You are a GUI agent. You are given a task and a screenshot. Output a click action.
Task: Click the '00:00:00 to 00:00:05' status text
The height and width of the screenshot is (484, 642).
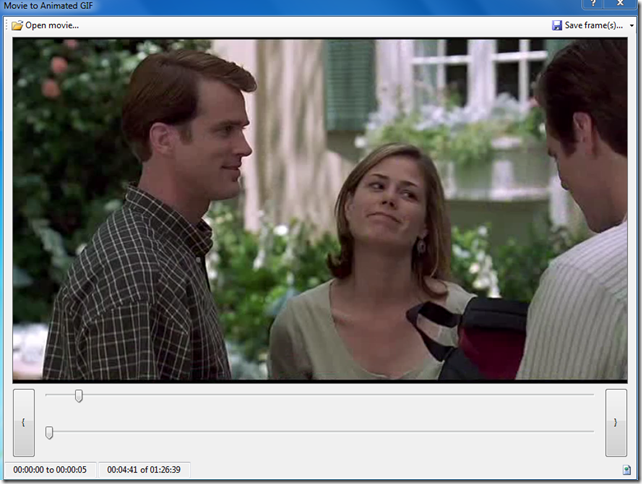click(x=50, y=470)
